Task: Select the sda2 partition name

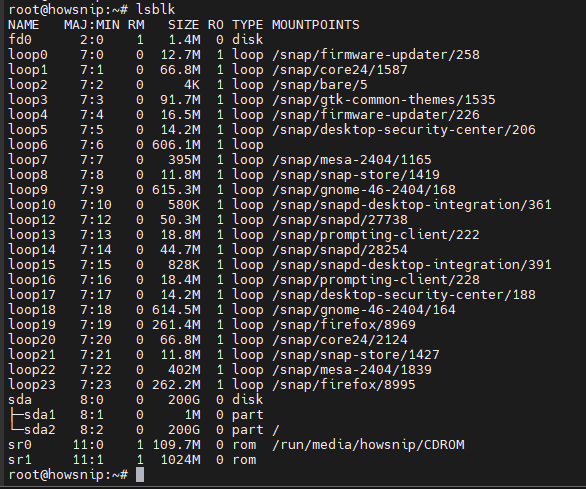Action: [40, 430]
